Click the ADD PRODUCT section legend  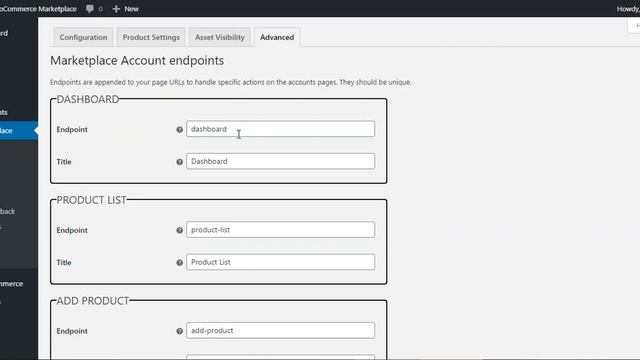(93, 301)
